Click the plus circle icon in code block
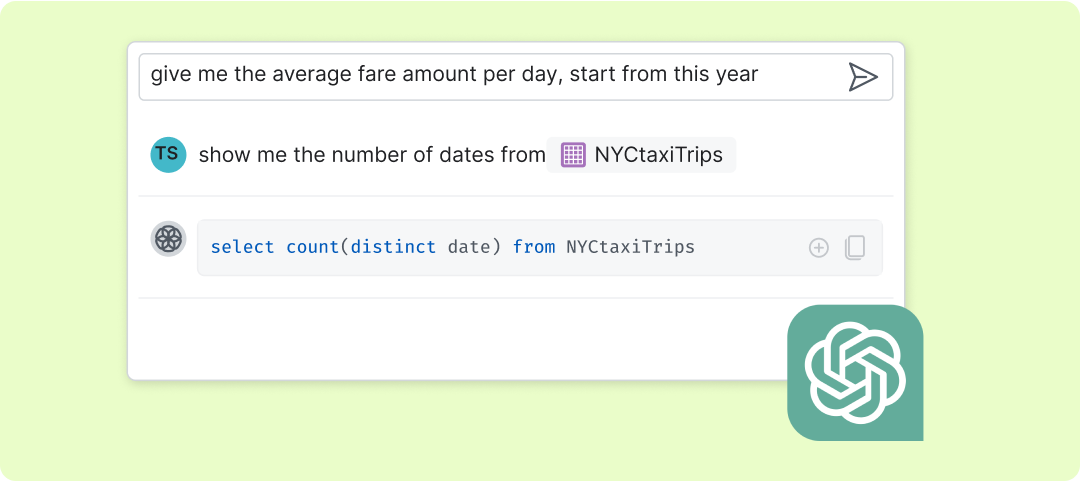The height and width of the screenshot is (481, 1080). point(819,248)
